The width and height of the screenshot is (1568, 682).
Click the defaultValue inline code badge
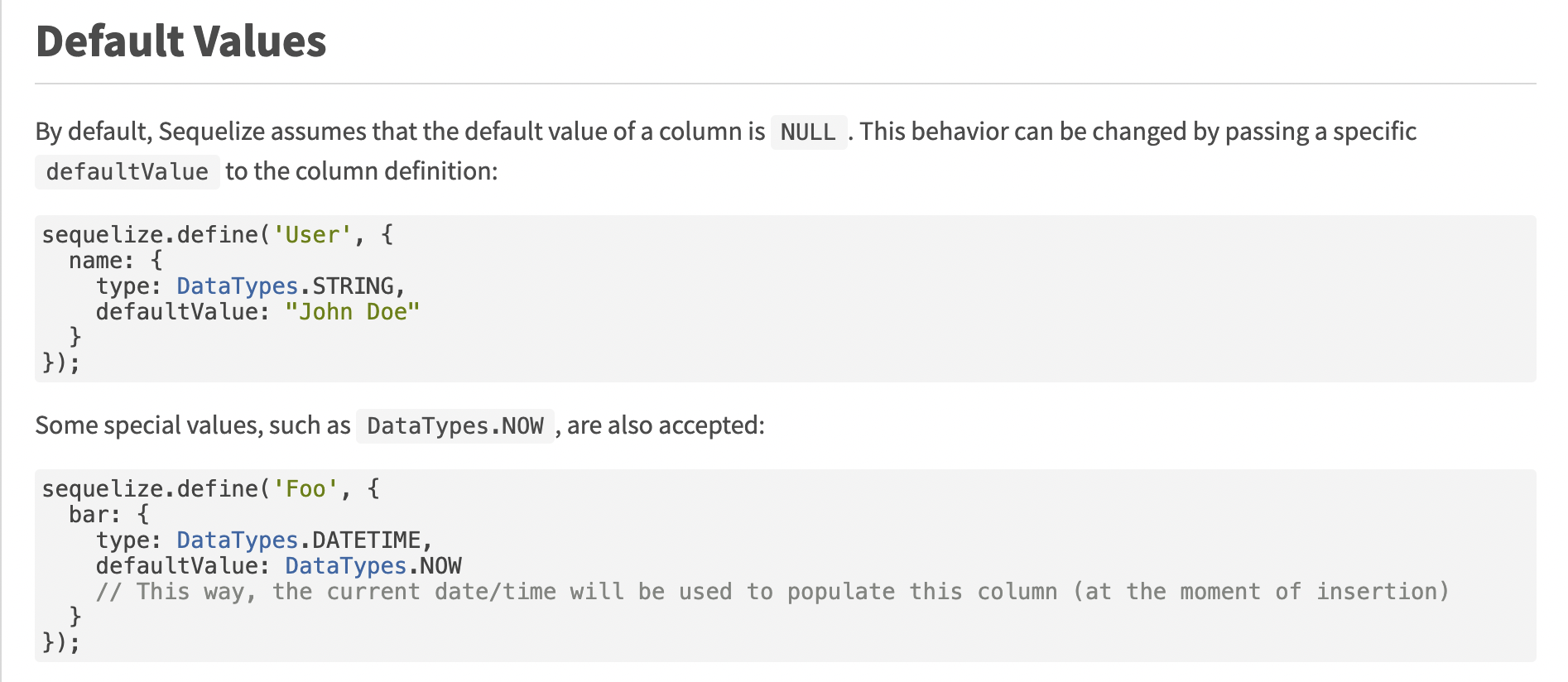[x=127, y=172]
